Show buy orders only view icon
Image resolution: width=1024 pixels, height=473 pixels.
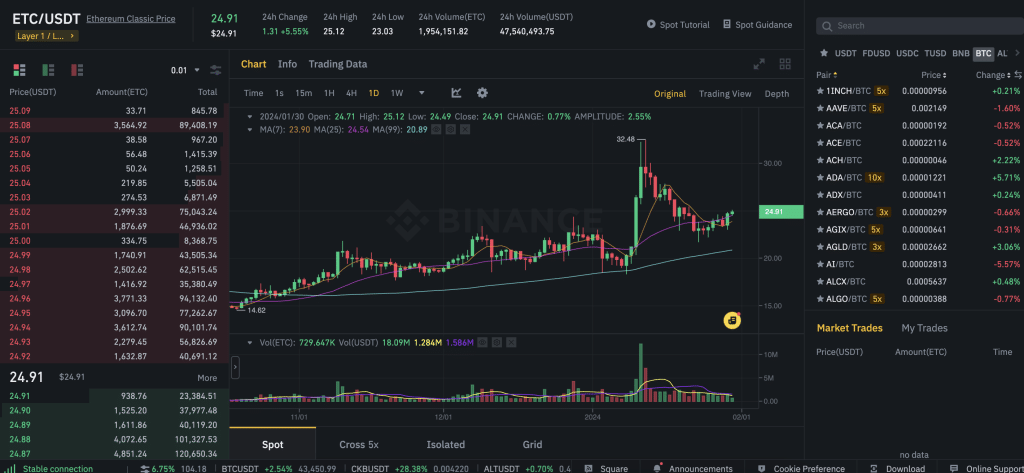tap(48, 70)
